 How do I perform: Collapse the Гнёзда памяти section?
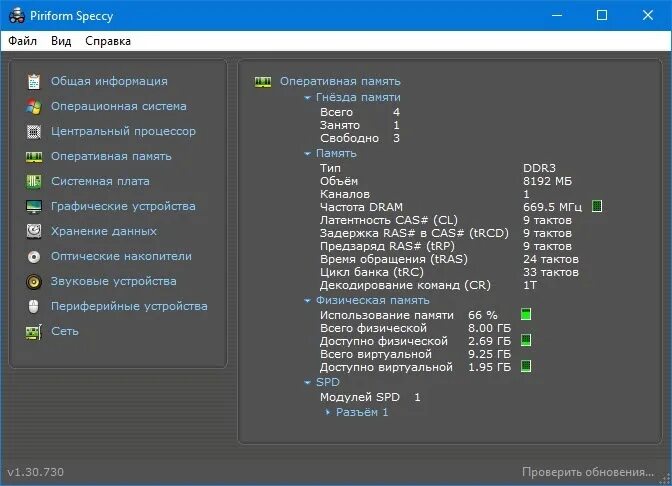(307, 98)
